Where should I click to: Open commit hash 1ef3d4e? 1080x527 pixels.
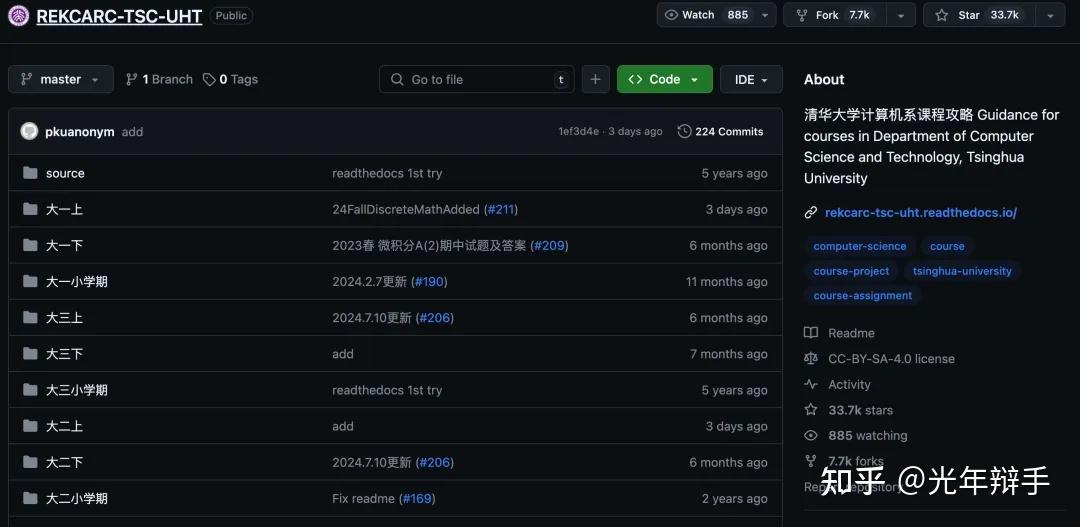[579, 132]
